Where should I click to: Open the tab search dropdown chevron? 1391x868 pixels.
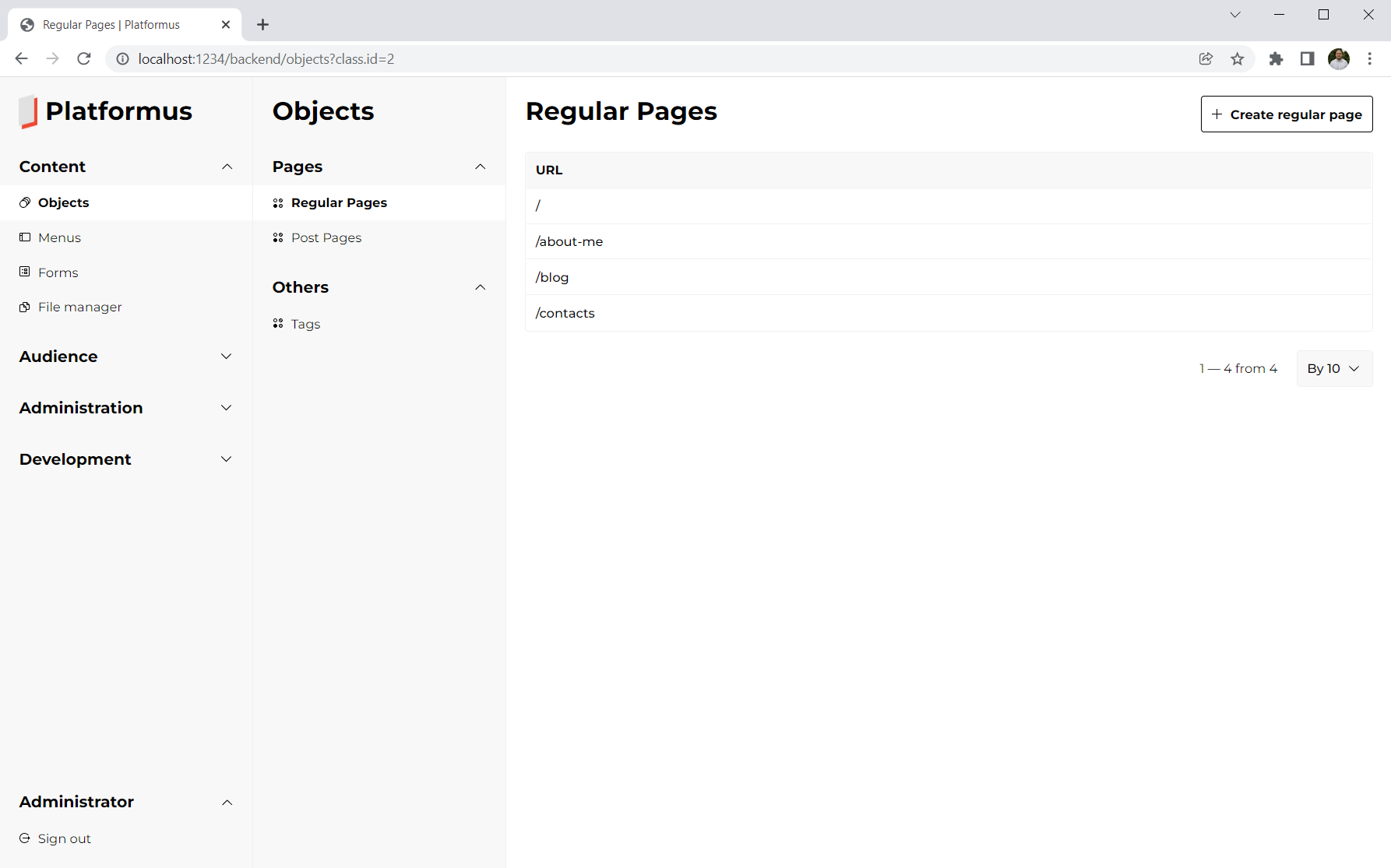tap(1235, 15)
